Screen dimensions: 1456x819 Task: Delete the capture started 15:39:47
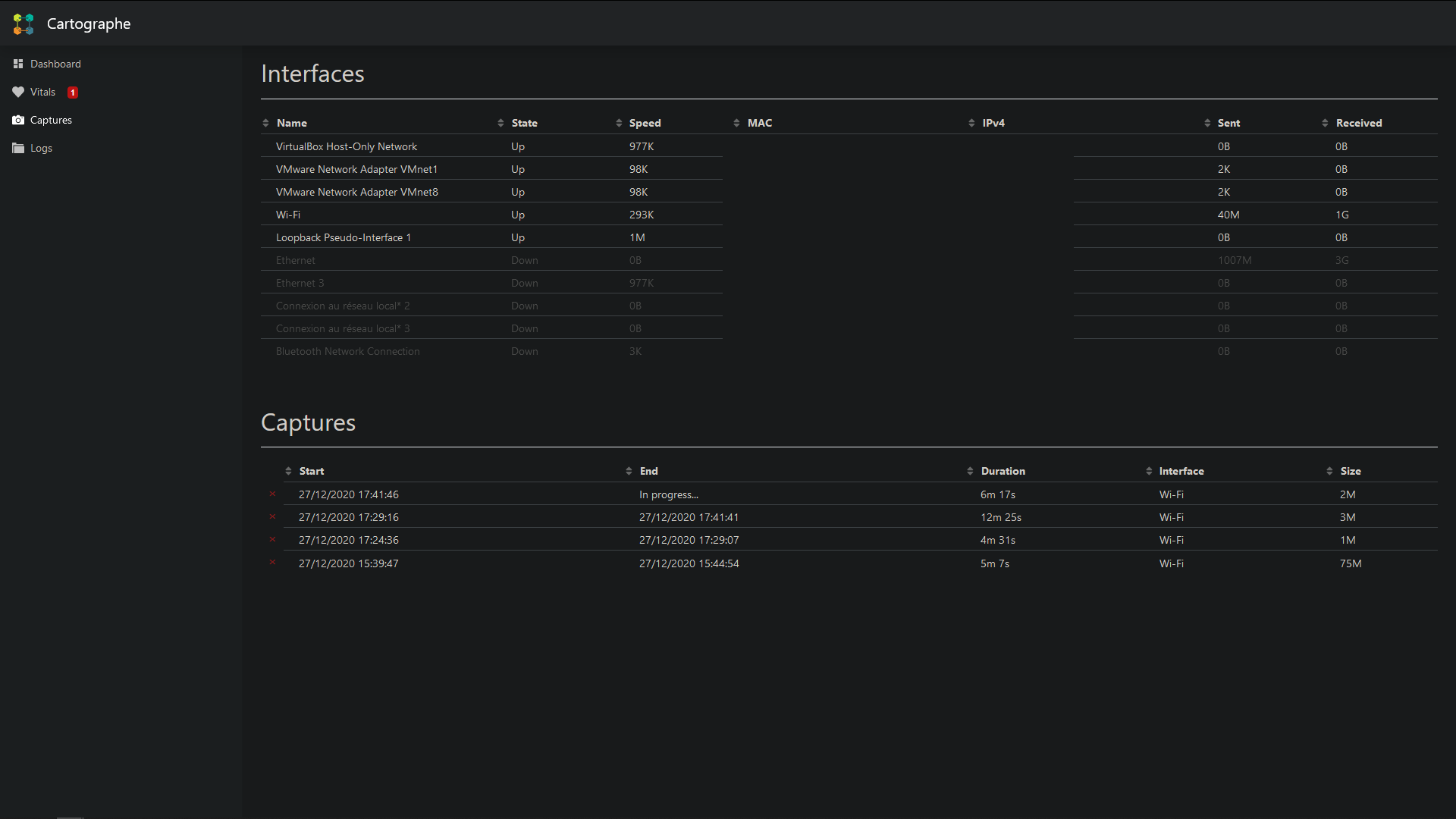pyautogui.click(x=273, y=562)
